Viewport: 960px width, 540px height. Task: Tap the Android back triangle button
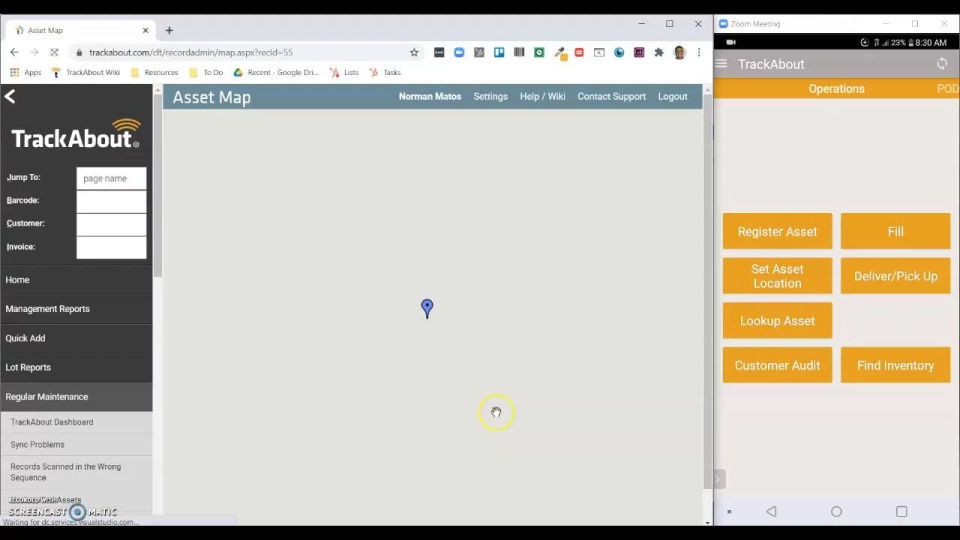point(771,511)
